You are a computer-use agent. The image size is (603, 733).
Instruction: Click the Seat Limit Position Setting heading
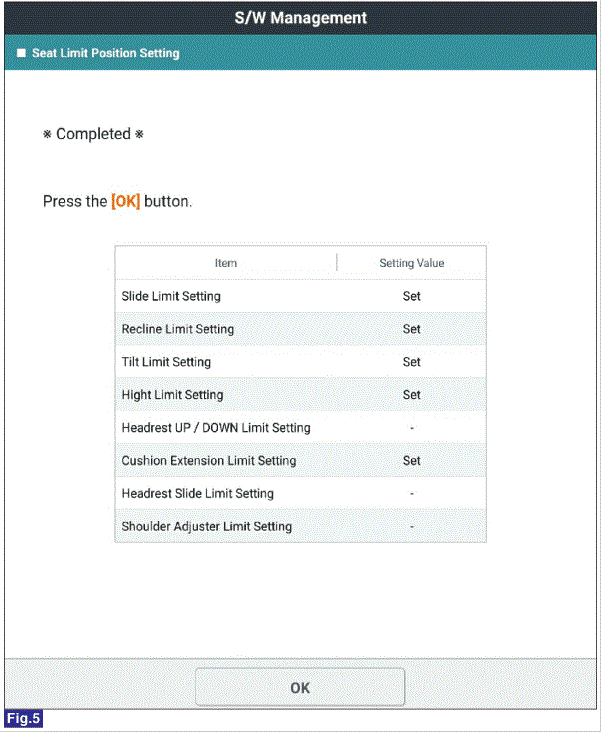pyautogui.click(x=106, y=53)
